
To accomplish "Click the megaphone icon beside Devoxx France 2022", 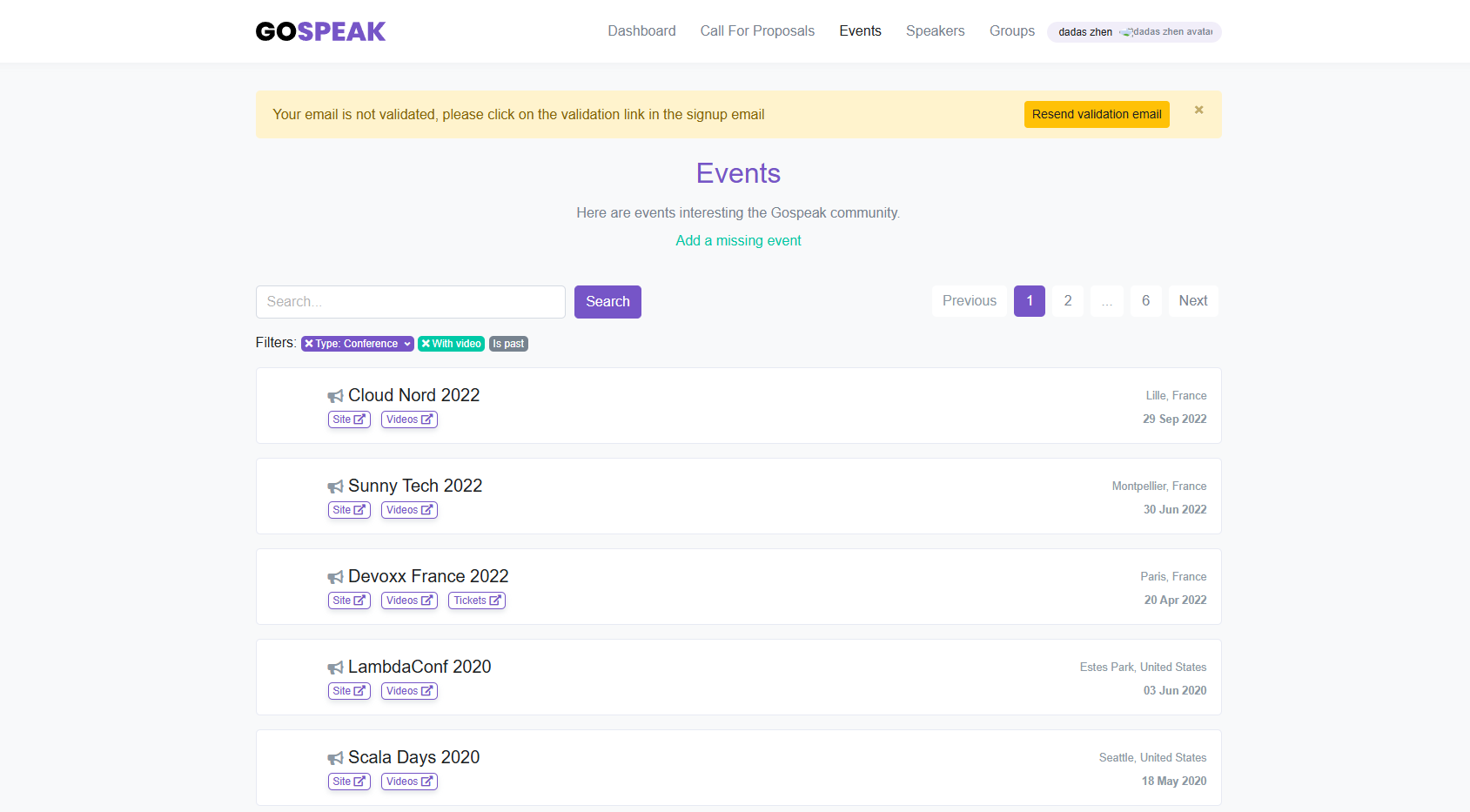I will (335, 577).
